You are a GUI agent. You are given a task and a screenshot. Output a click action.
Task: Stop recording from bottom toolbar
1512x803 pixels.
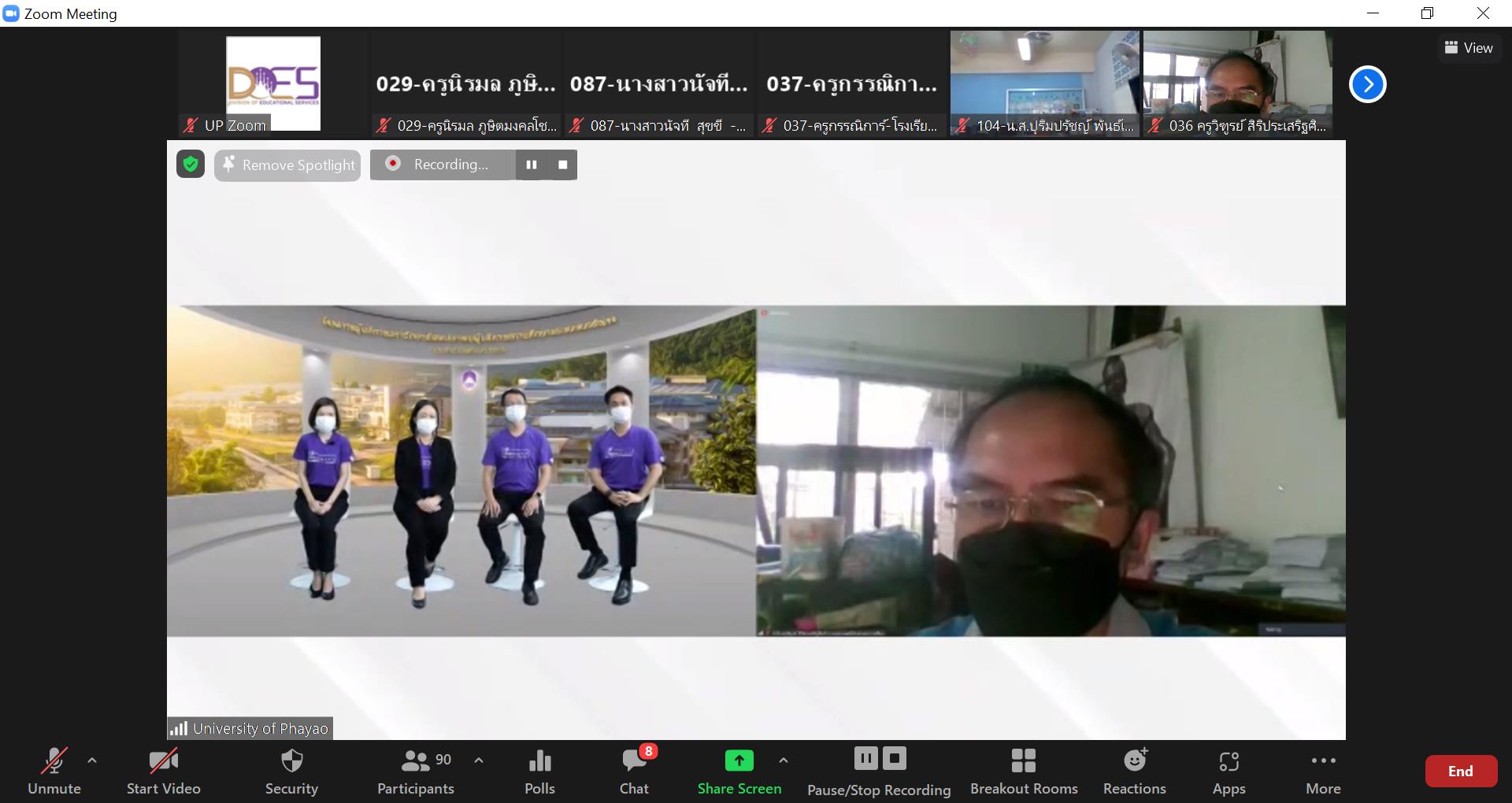tap(895, 759)
